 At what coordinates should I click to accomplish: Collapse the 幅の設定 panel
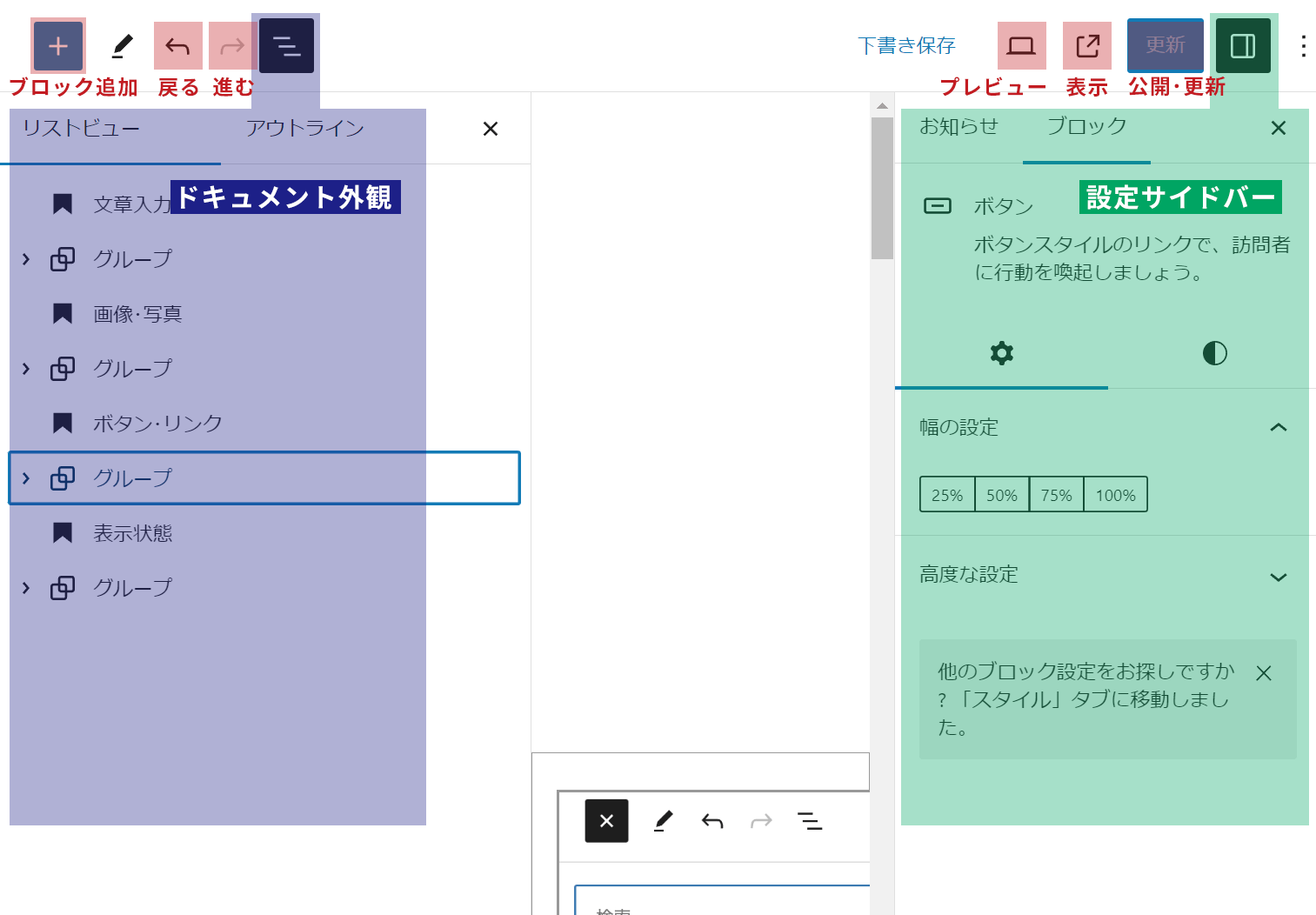point(1278,427)
